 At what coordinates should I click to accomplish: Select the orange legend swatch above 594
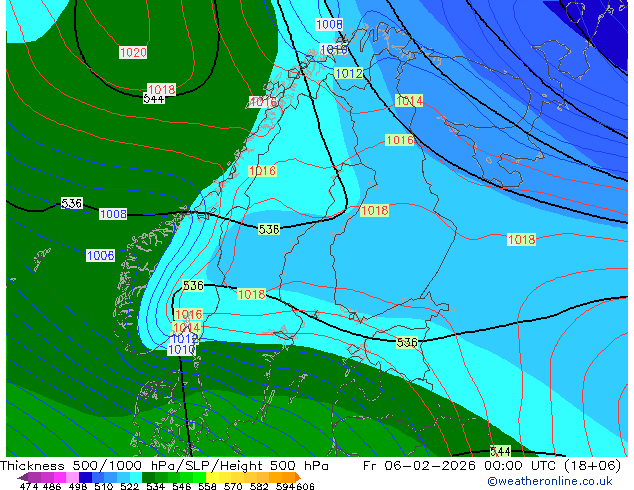point(288,477)
